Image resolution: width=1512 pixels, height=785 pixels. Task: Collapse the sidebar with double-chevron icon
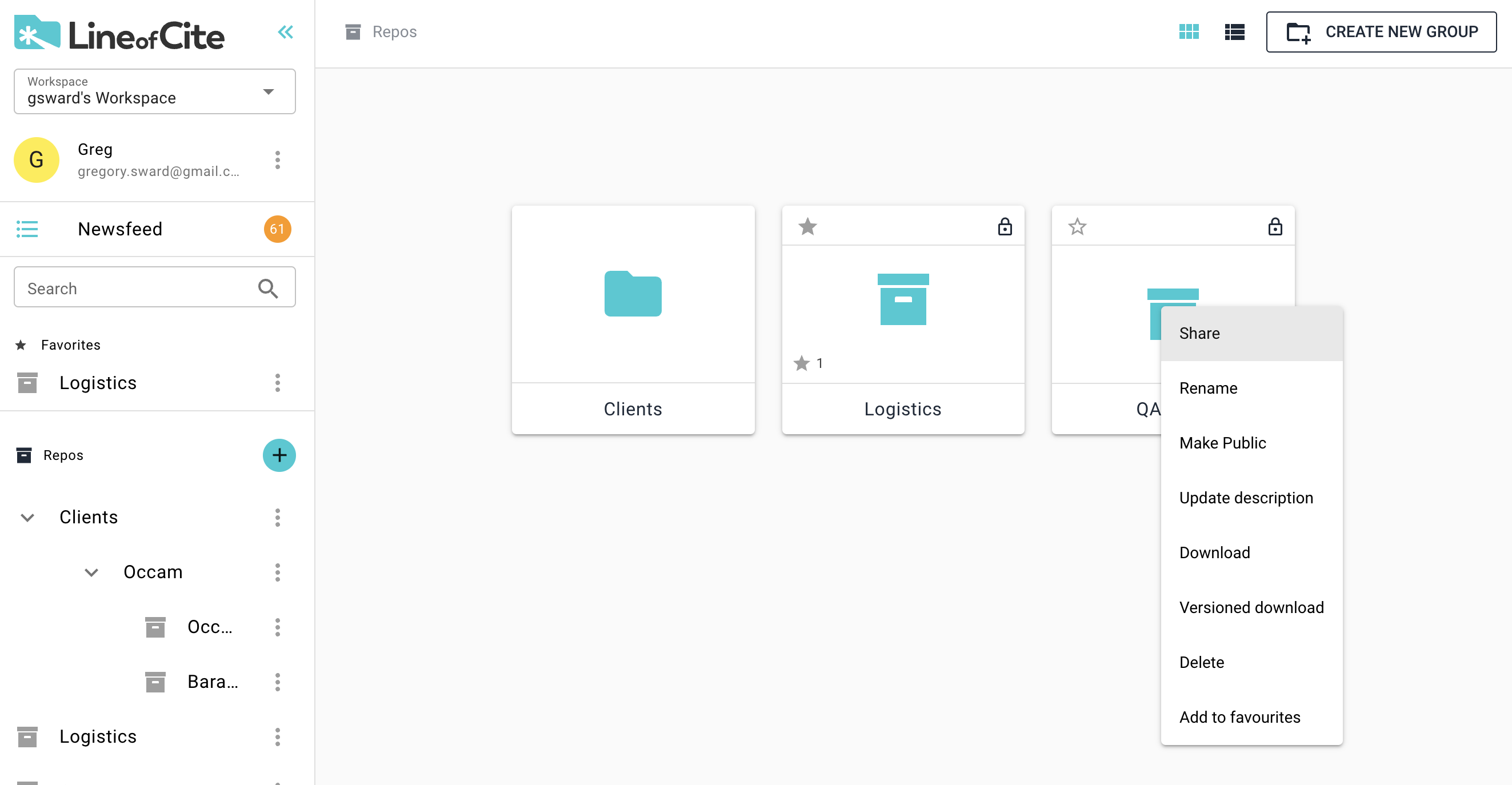coord(285,31)
